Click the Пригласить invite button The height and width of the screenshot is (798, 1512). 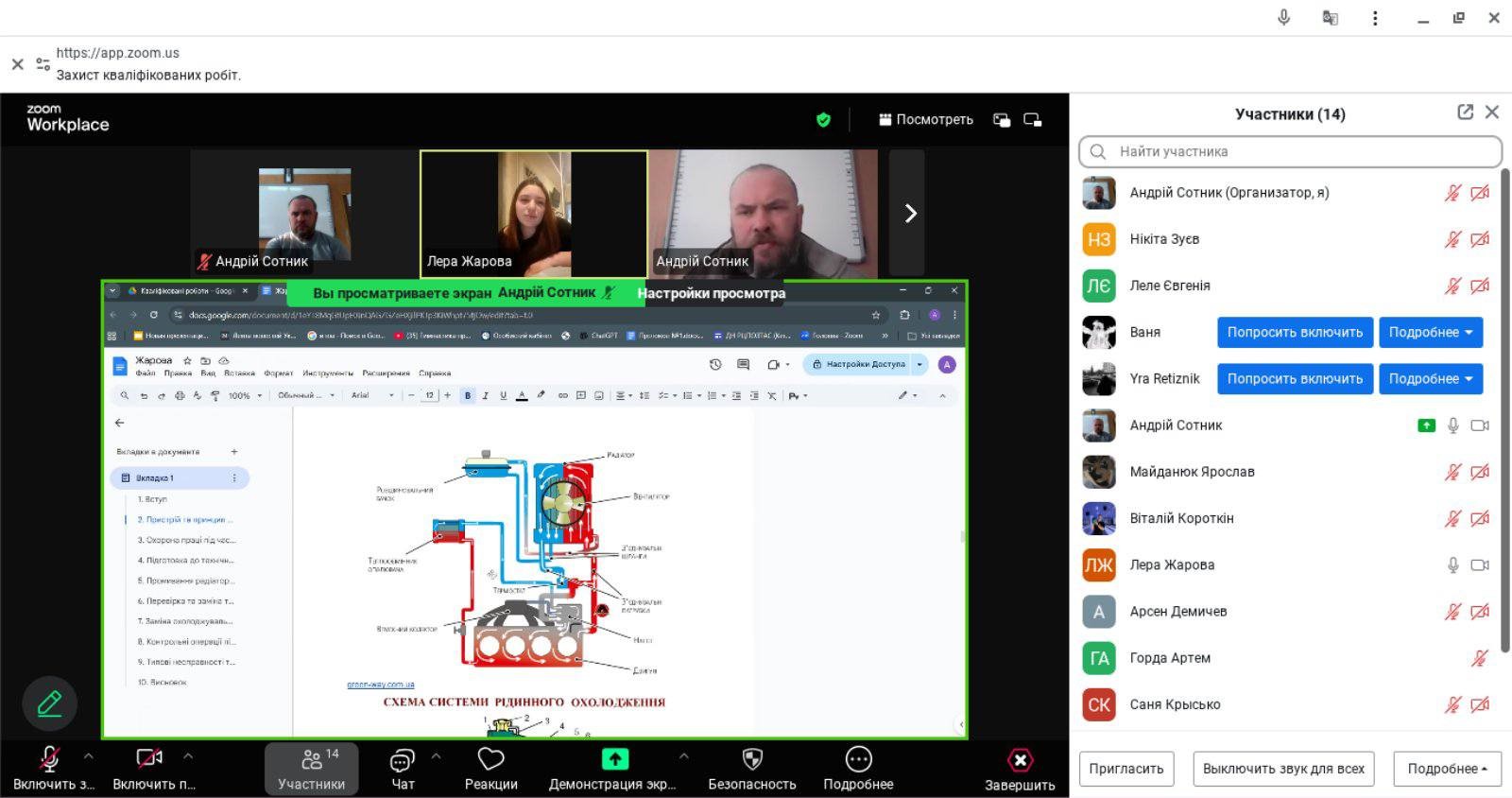[1125, 769]
